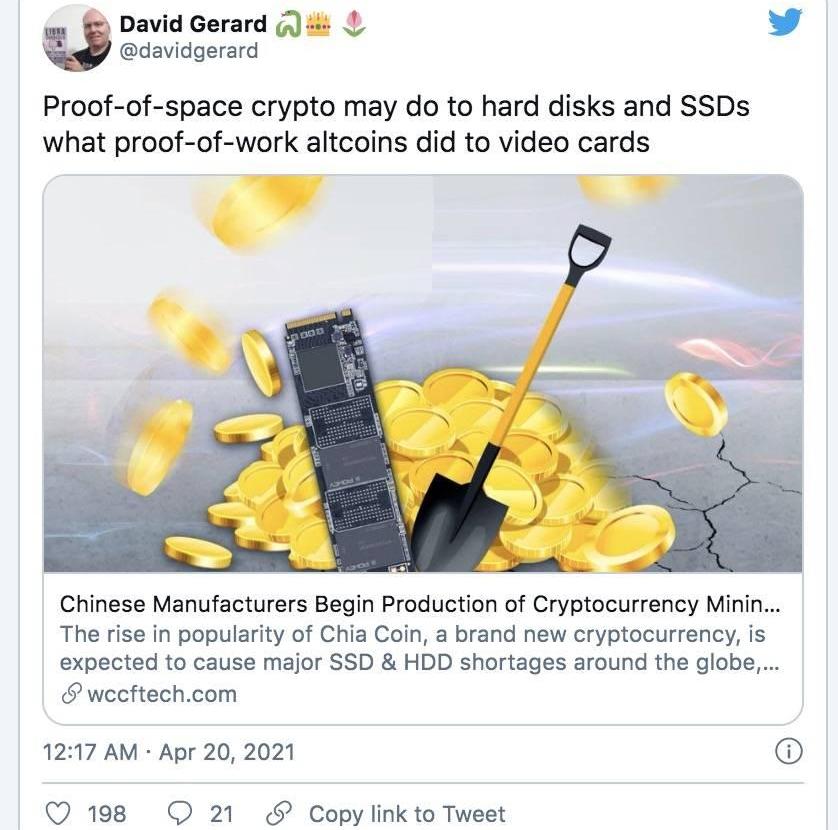This screenshot has width=838, height=830.
Task: Open the tweet info circle icon
Action: point(788,751)
